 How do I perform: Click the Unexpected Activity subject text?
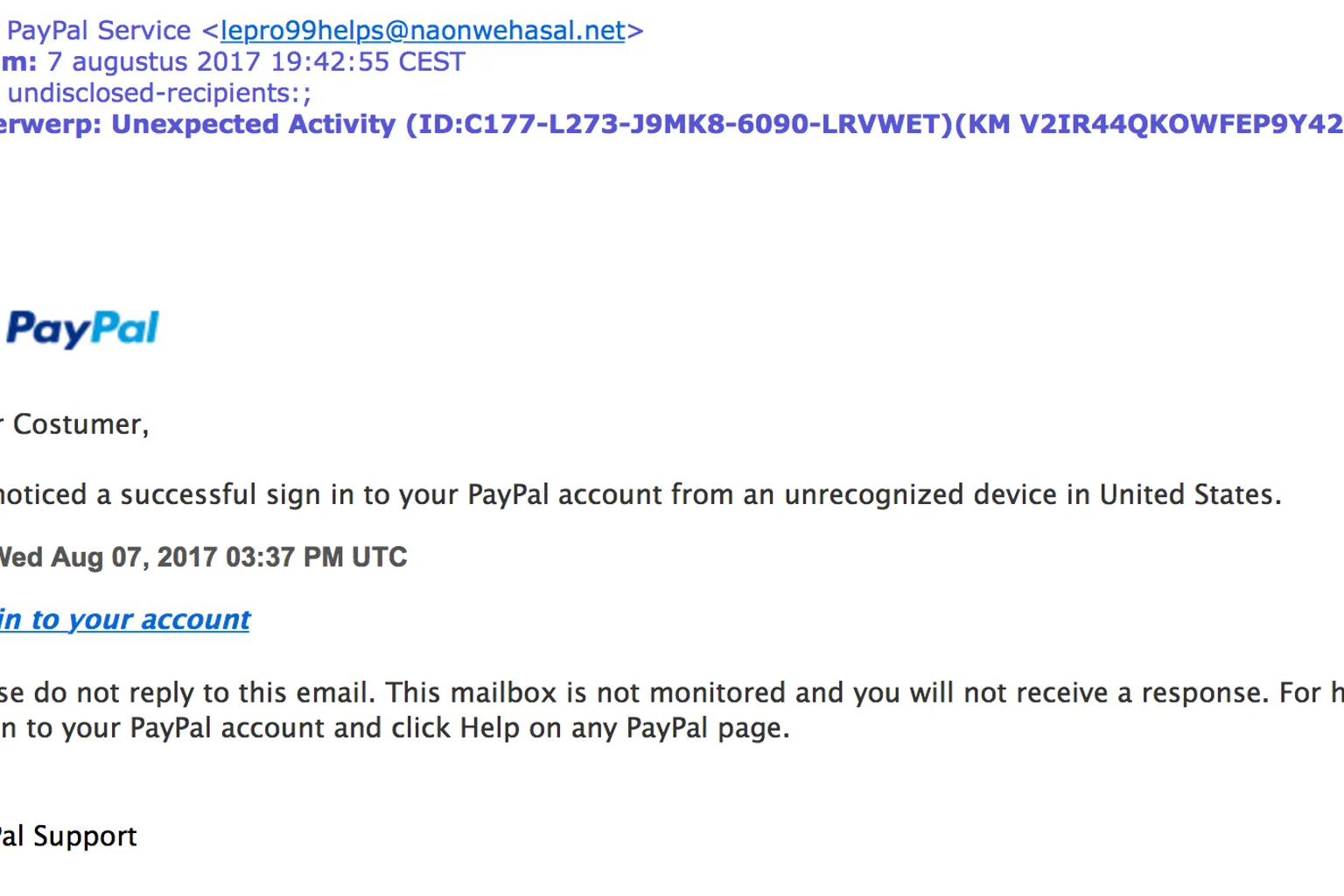pyautogui.click(x=254, y=124)
